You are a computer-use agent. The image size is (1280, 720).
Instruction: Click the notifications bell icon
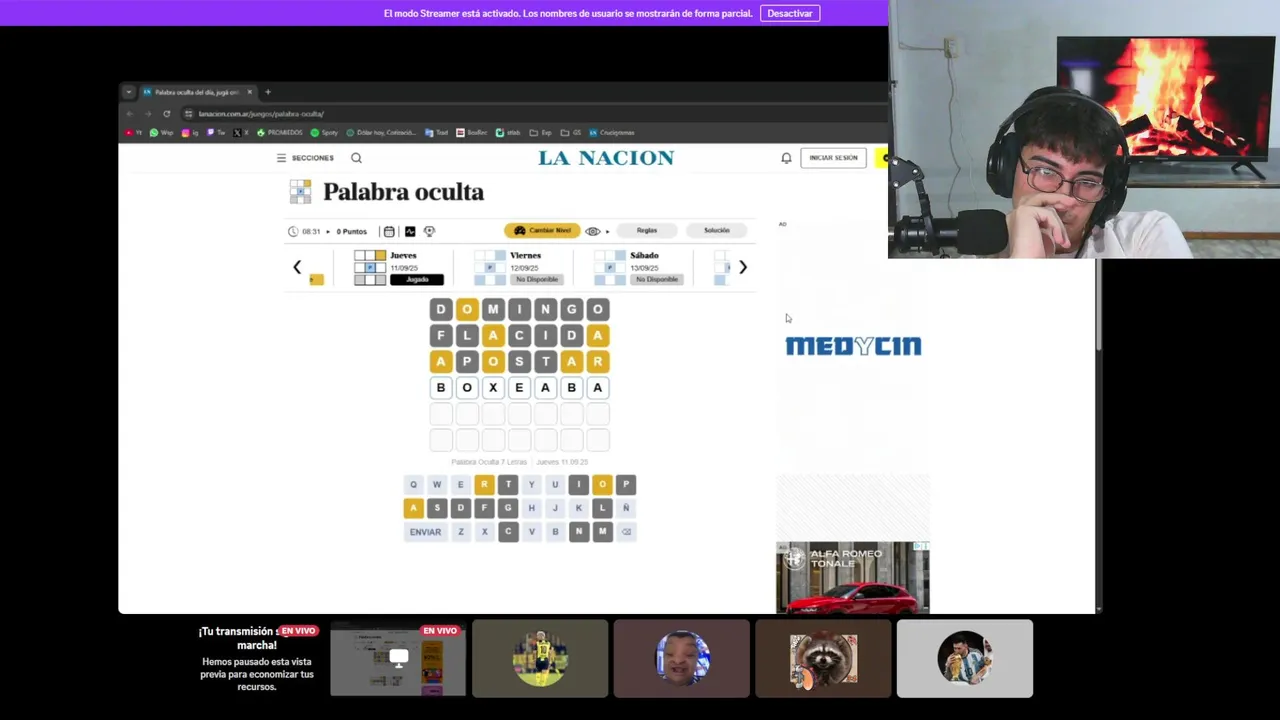tap(786, 158)
